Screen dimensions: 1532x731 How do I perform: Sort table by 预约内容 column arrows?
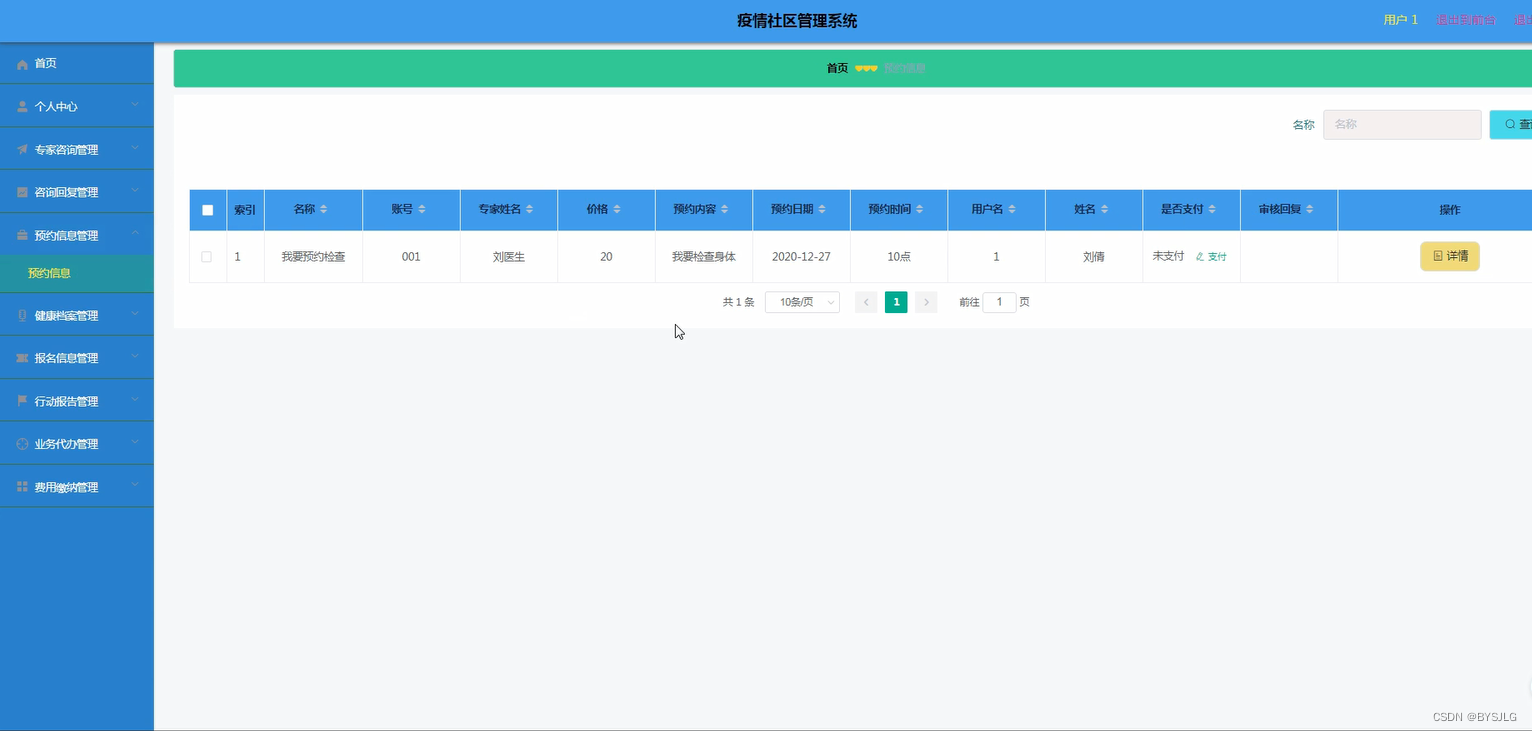click(724, 209)
